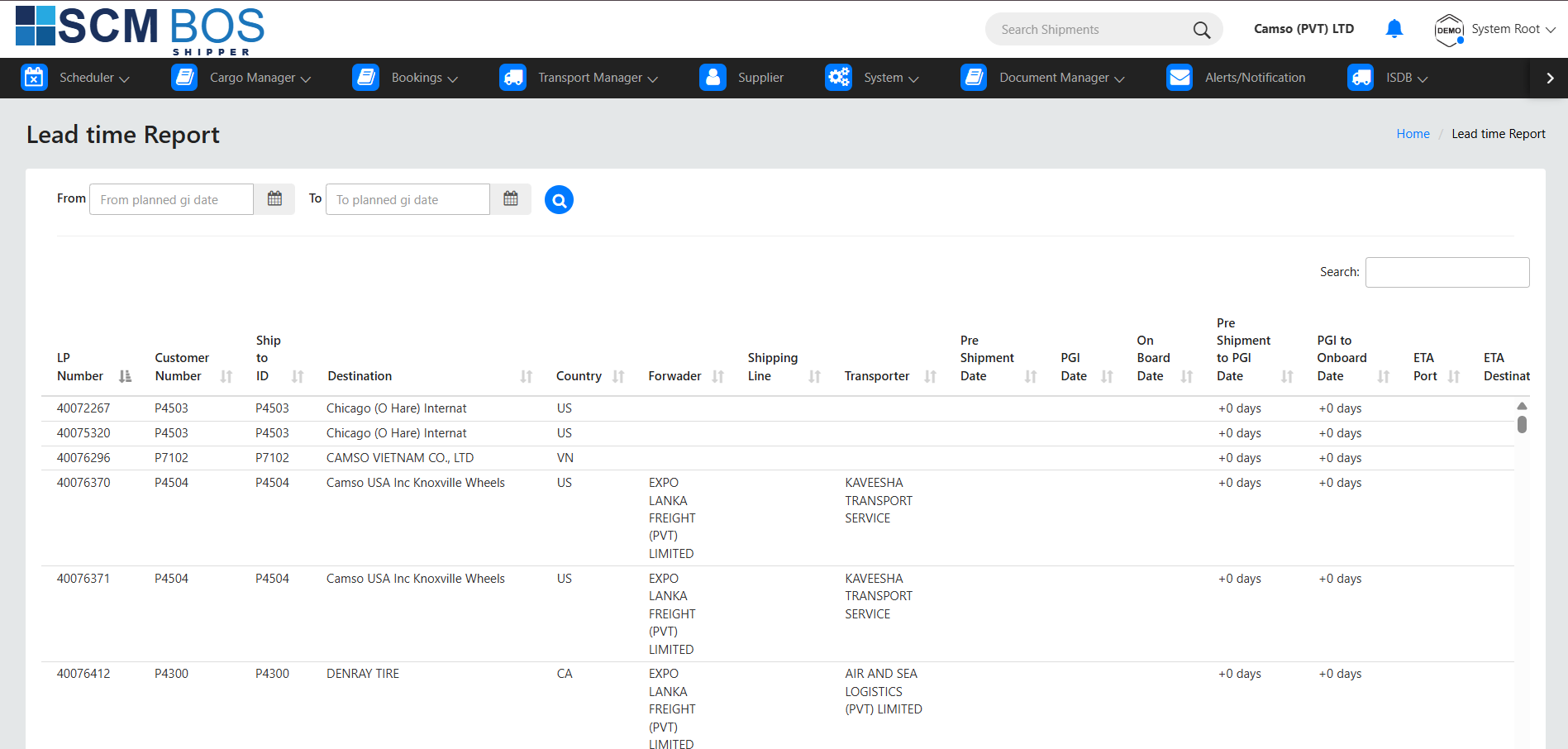Click the scrollbar up arrow in table
1568x749 pixels.
(1522, 406)
